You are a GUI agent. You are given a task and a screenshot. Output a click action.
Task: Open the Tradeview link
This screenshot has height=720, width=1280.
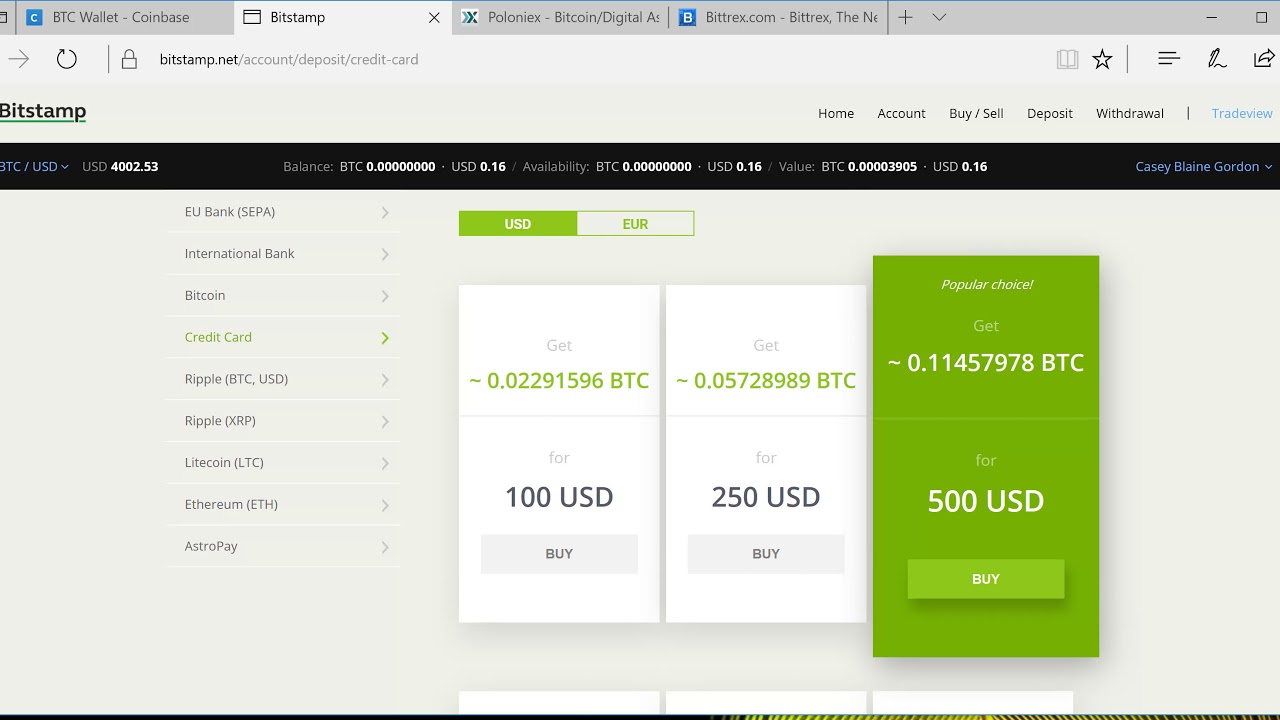(1241, 113)
